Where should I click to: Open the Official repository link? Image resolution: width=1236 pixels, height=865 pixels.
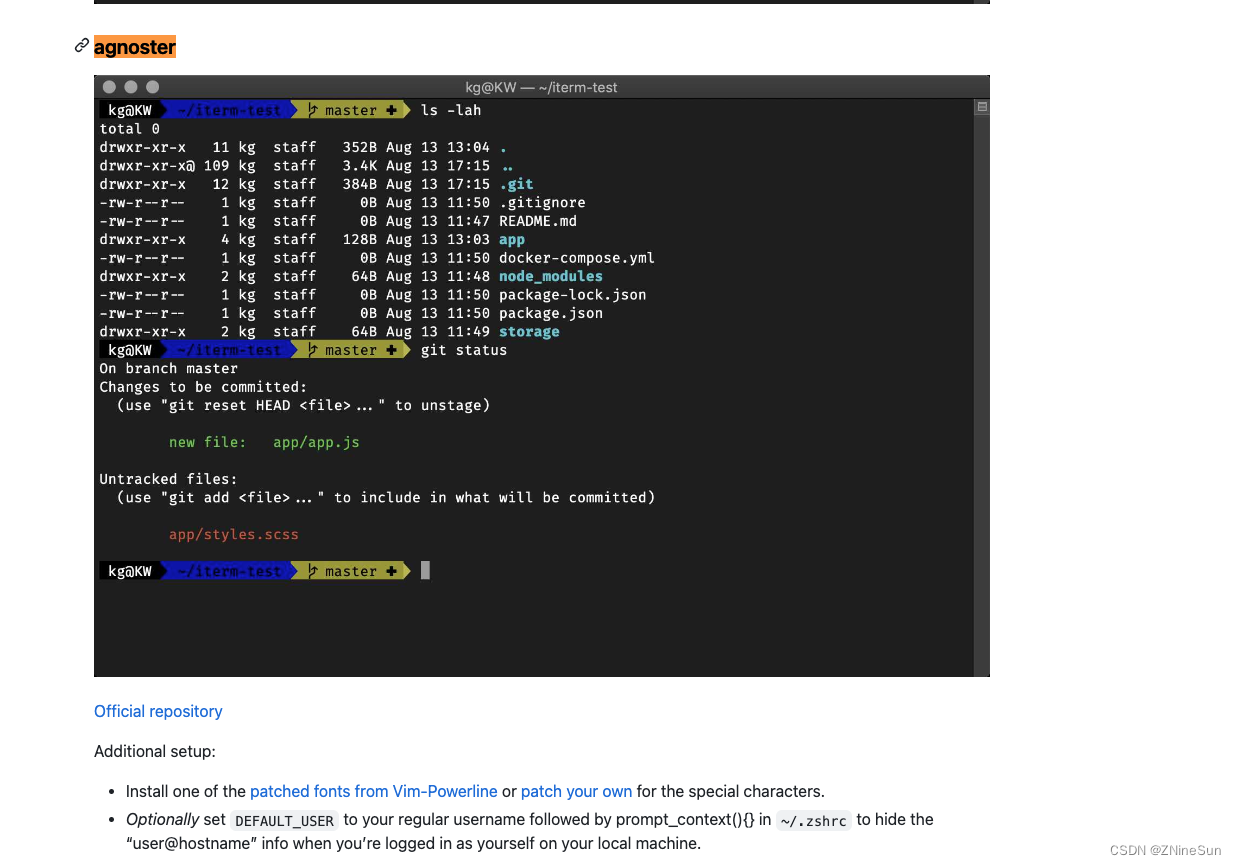click(158, 711)
